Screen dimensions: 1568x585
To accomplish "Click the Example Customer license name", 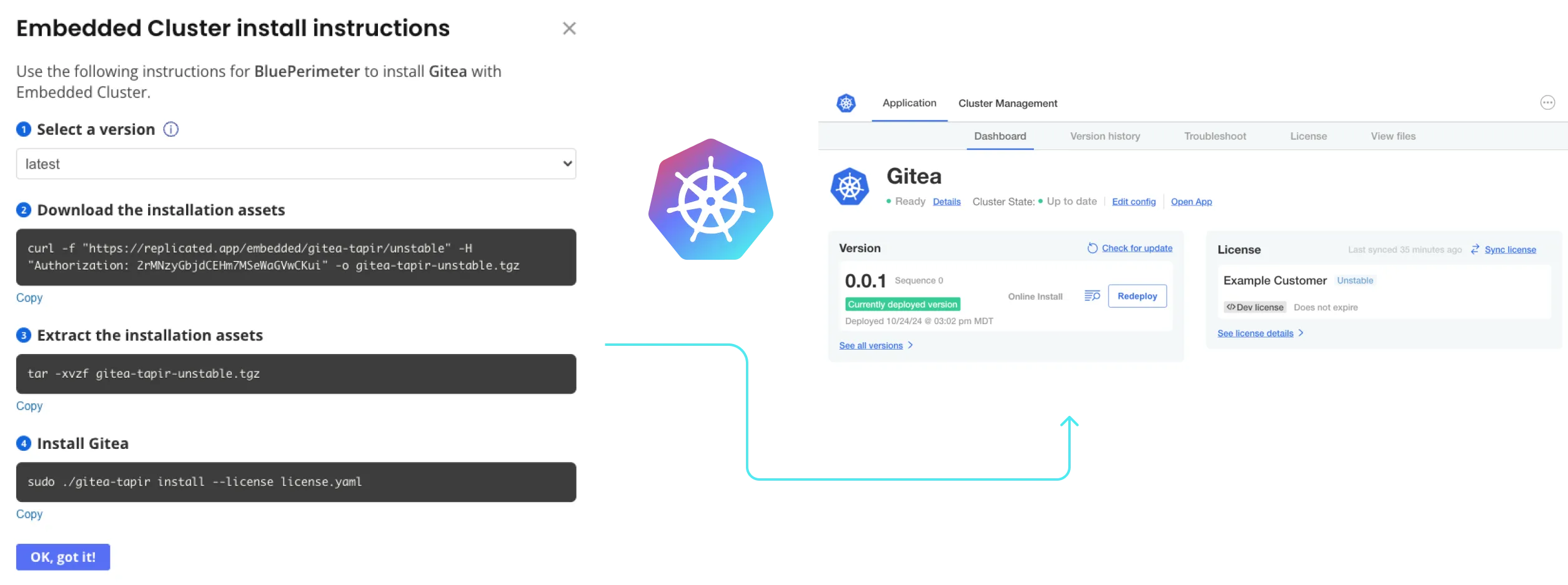I will click(1274, 280).
